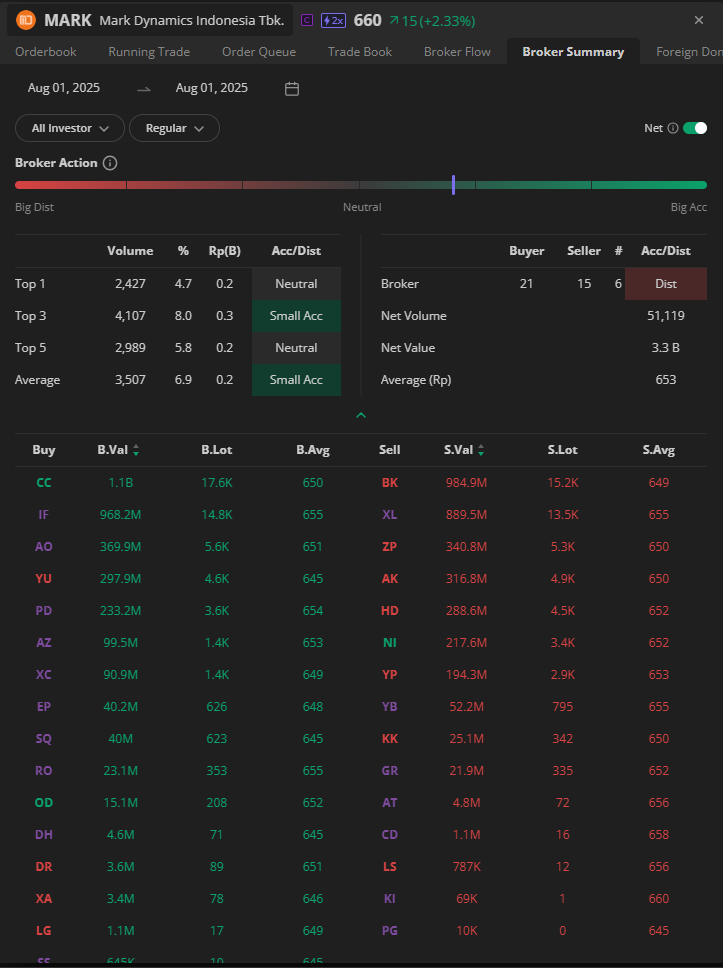This screenshot has height=968, width=723.
Task: Click the Net Value figure 3.3 B
Action: pos(666,348)
